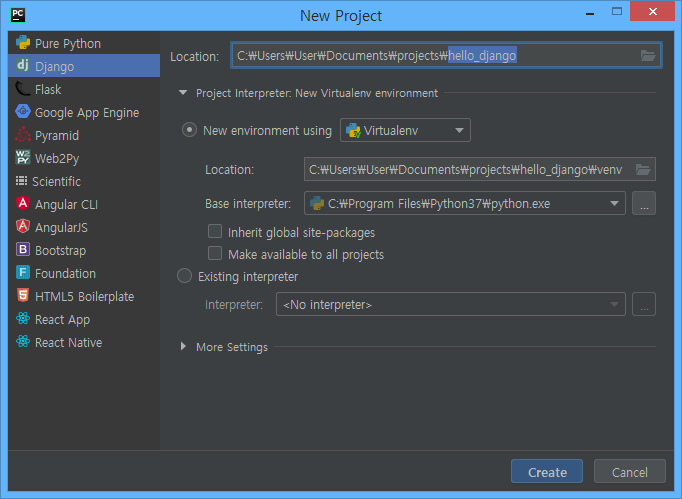Collapse Project Interpreter section triangle
The height and width of the screenshot is (499, 682).
183,93
